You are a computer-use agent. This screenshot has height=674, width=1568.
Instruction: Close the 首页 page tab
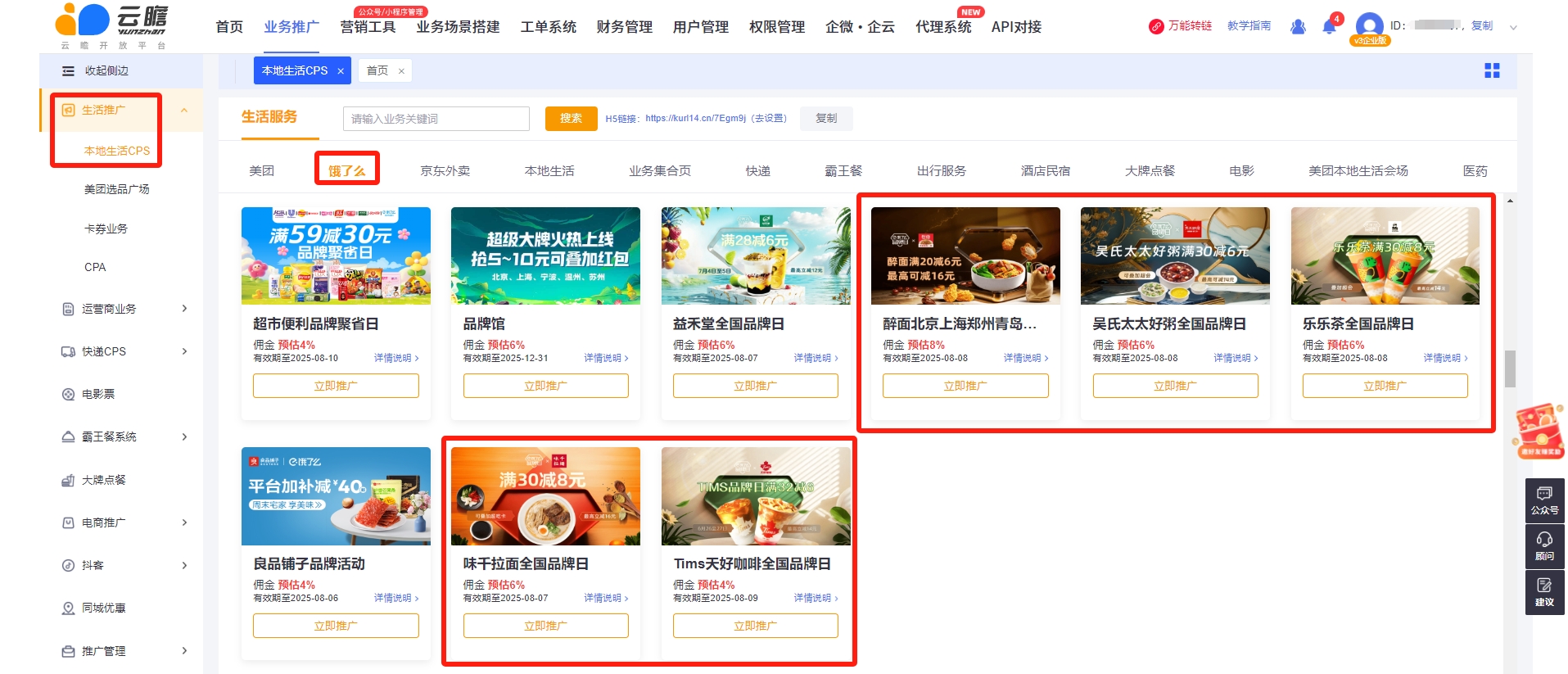pyautogui.click(x=401, y=71)
